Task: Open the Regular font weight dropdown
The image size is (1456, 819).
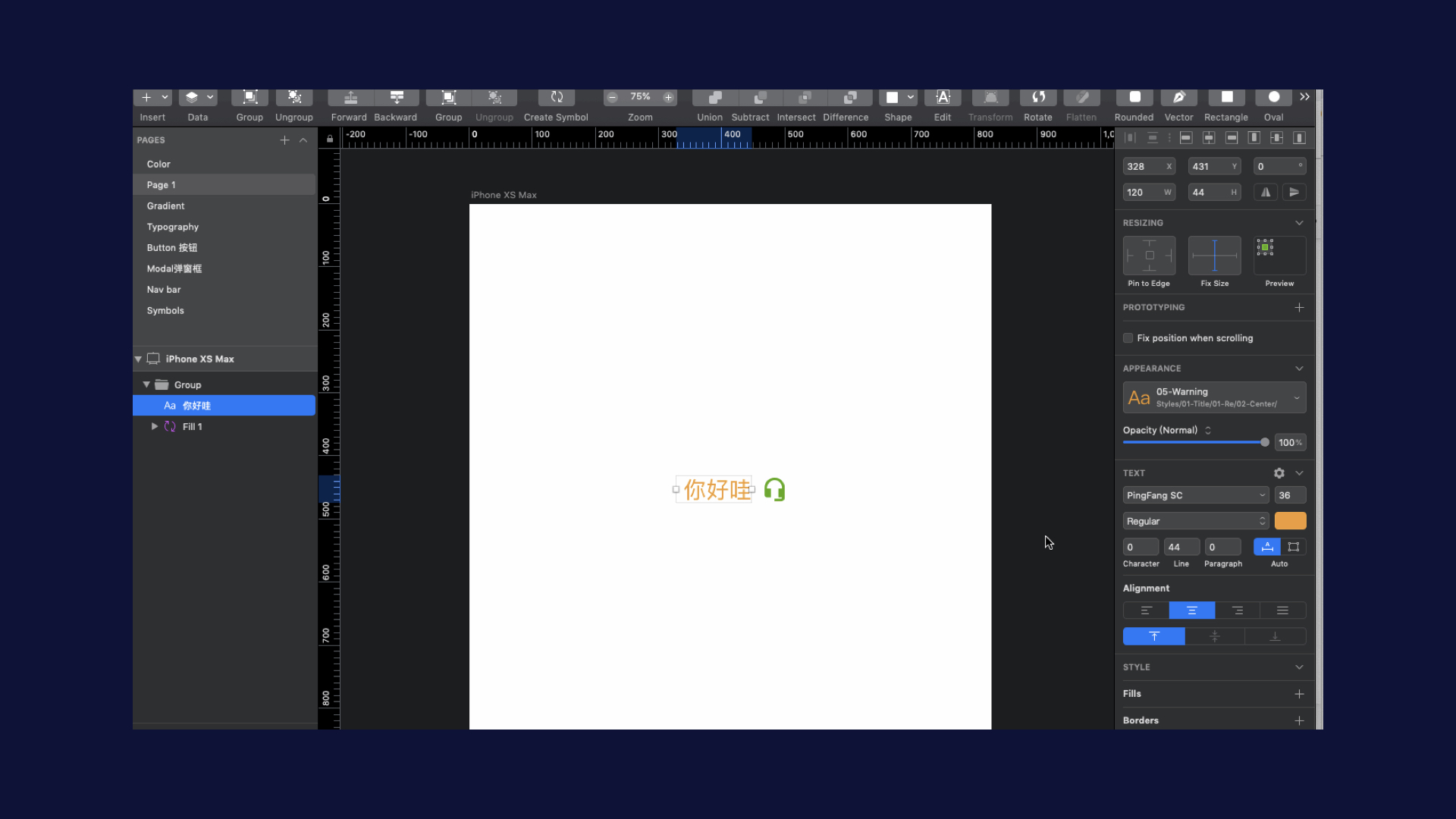Action: pyautogui.click(x=1196, y=521)
